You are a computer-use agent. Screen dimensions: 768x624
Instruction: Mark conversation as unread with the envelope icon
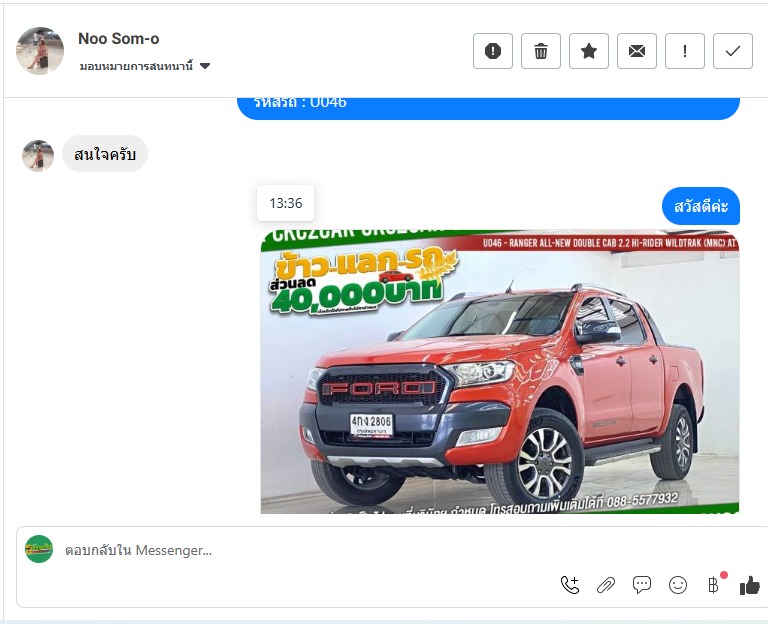click(637, 51)
